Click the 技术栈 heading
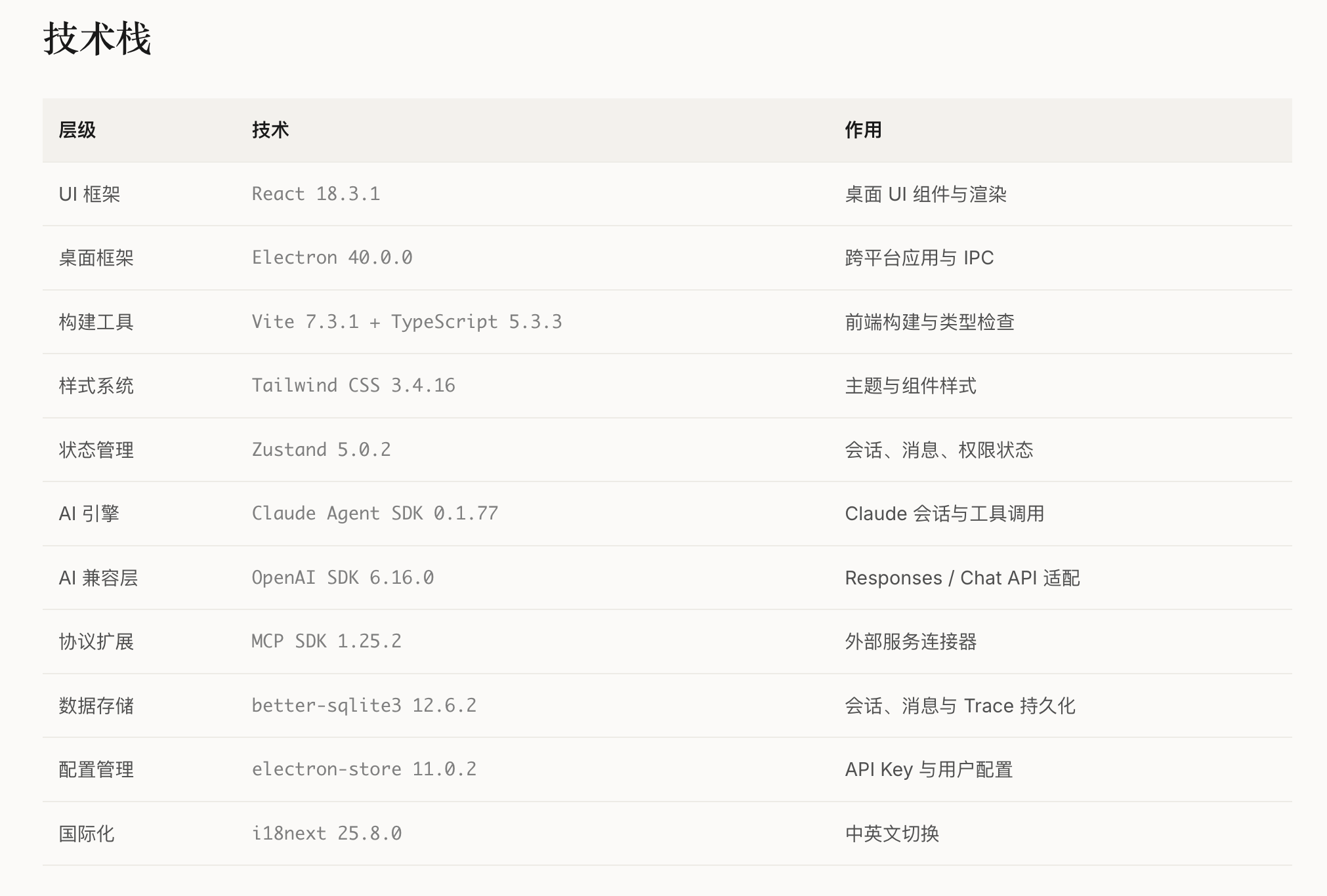Image resolution: width=1327 pixels, height=896 pixels. point(97,39)
